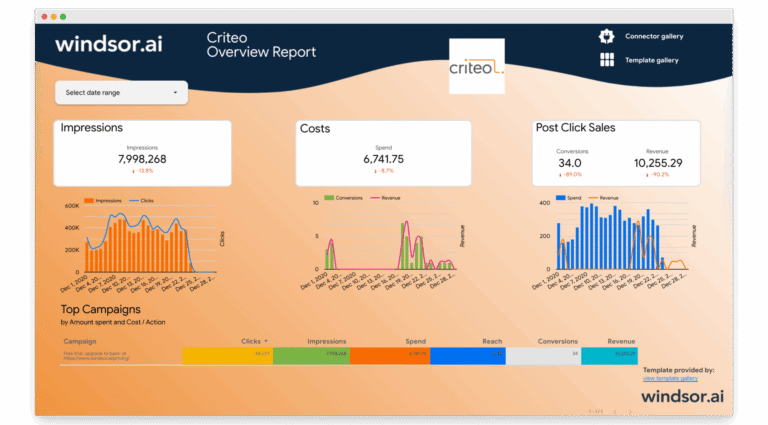
Task: Sort table by Clicks column arrow
Action: click(x=266, y=341)
